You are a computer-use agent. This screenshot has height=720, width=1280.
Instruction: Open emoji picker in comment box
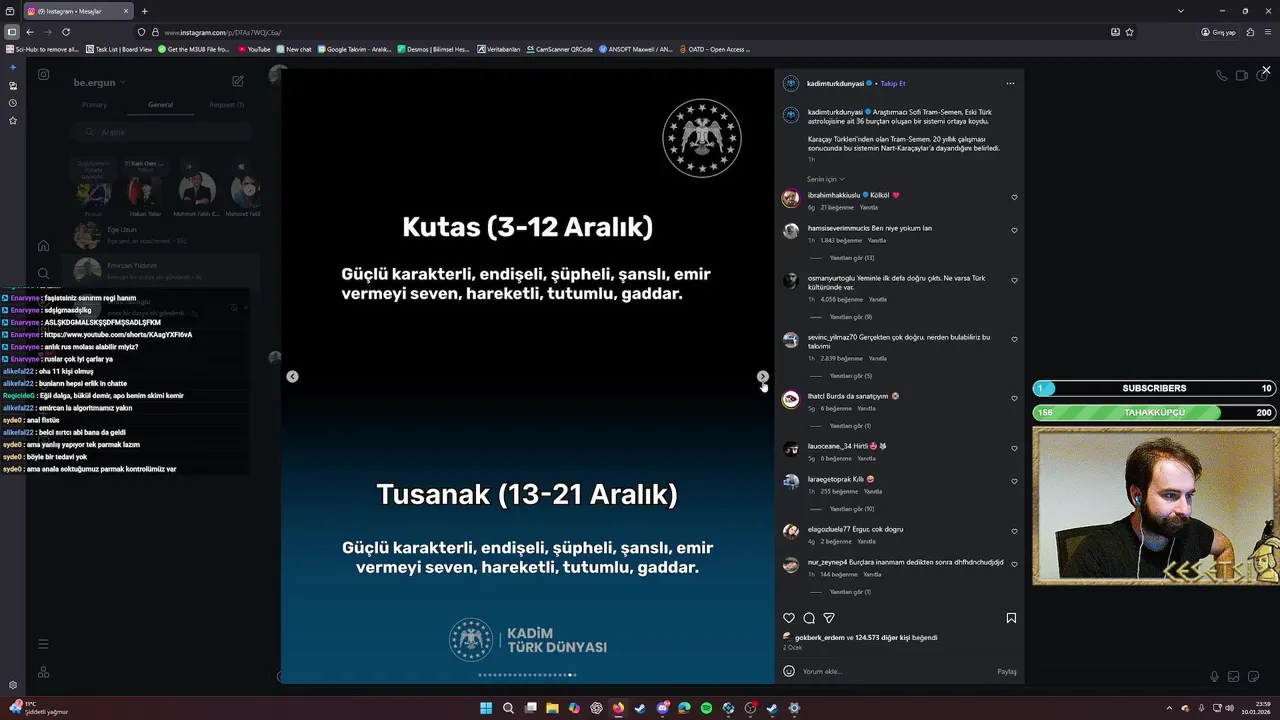pyautogui.click(x=789, y=671)
